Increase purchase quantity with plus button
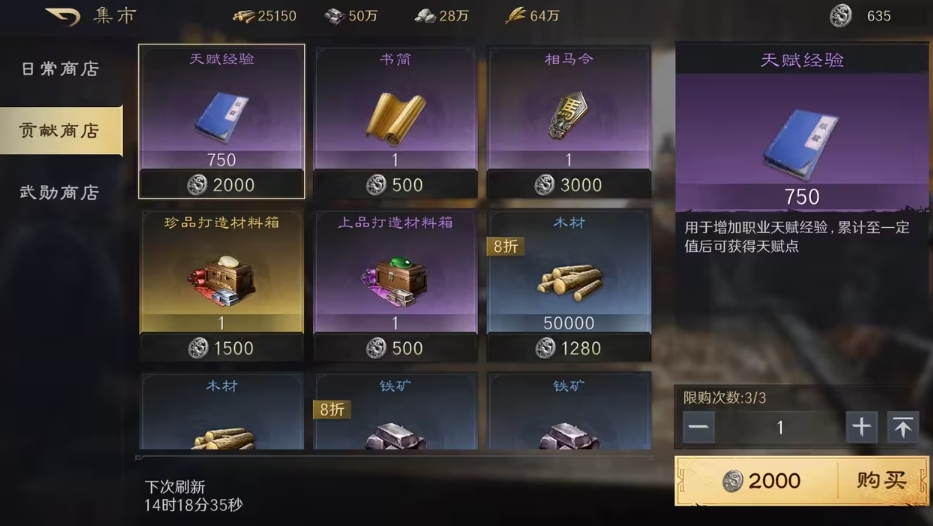Image resolution: width=933 pixels, height=526 pixels. pyautogui.click(x=861, y=427)
